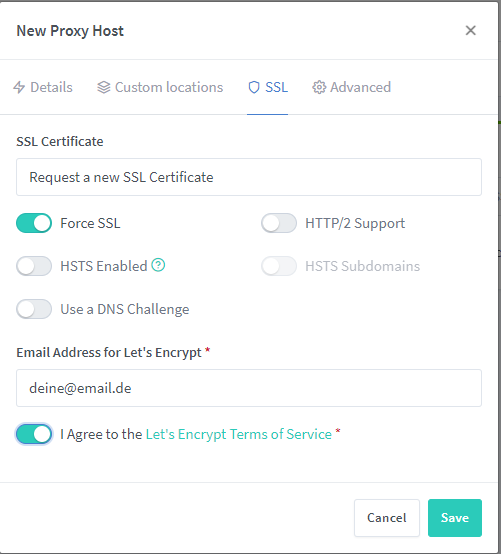Image resolution: width=501 pixels, height=554 pixels.
Task: Open the HSTS help question mark icon
Action: (x=158, y=265)
